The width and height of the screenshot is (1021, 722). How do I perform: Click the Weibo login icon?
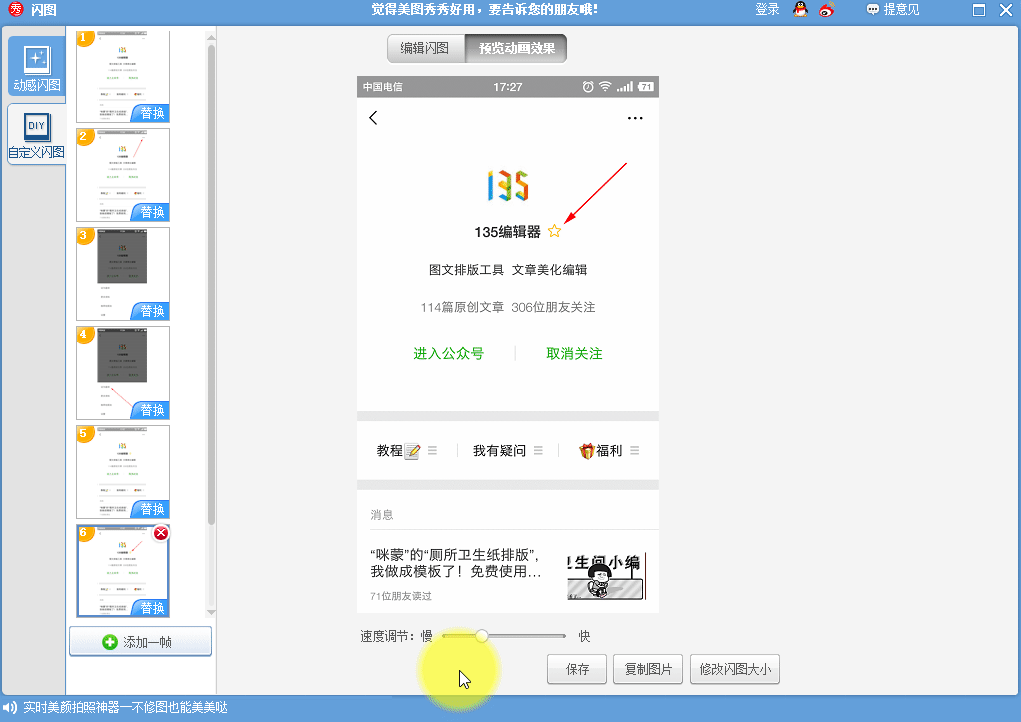coord(827,10)
